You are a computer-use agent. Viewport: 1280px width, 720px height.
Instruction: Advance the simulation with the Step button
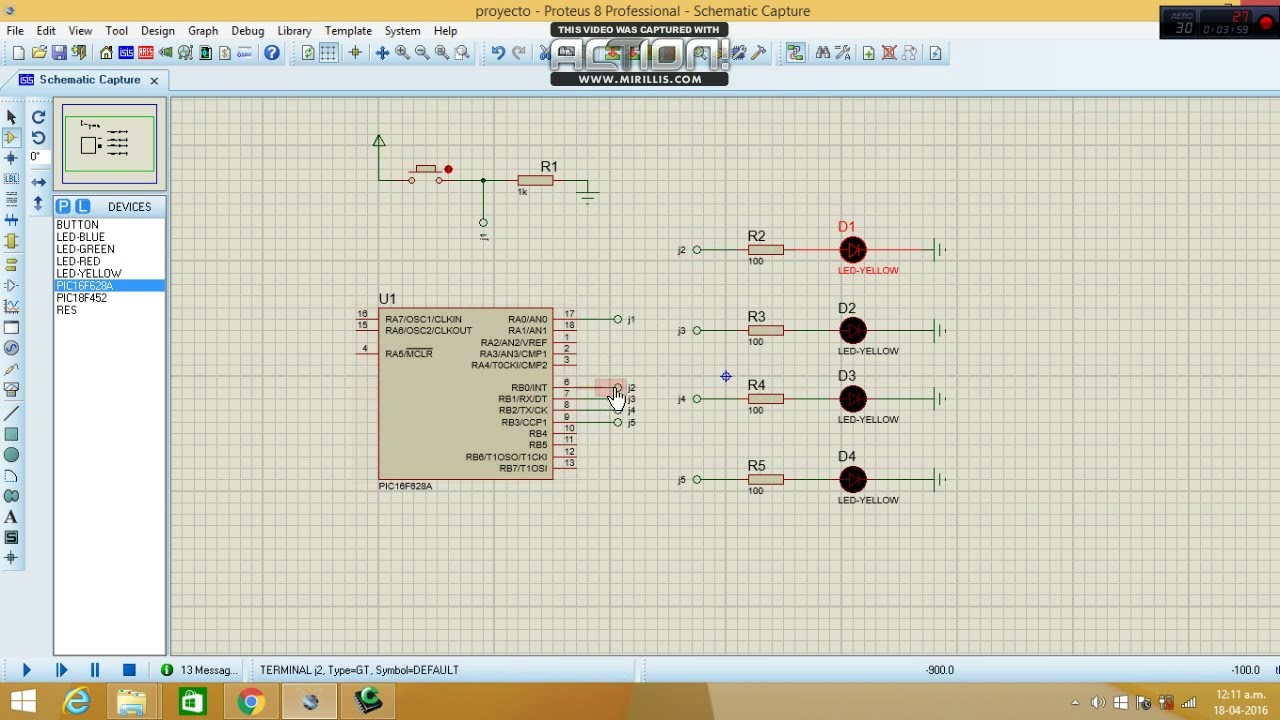(61, 670)
